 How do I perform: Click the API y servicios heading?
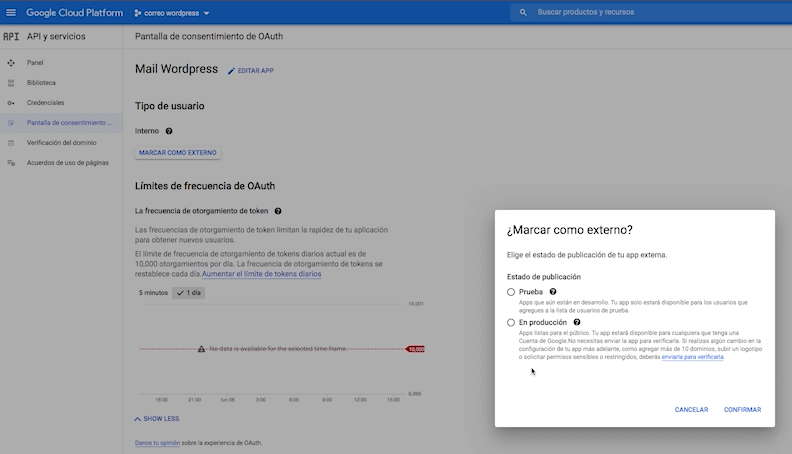(56, 36)
